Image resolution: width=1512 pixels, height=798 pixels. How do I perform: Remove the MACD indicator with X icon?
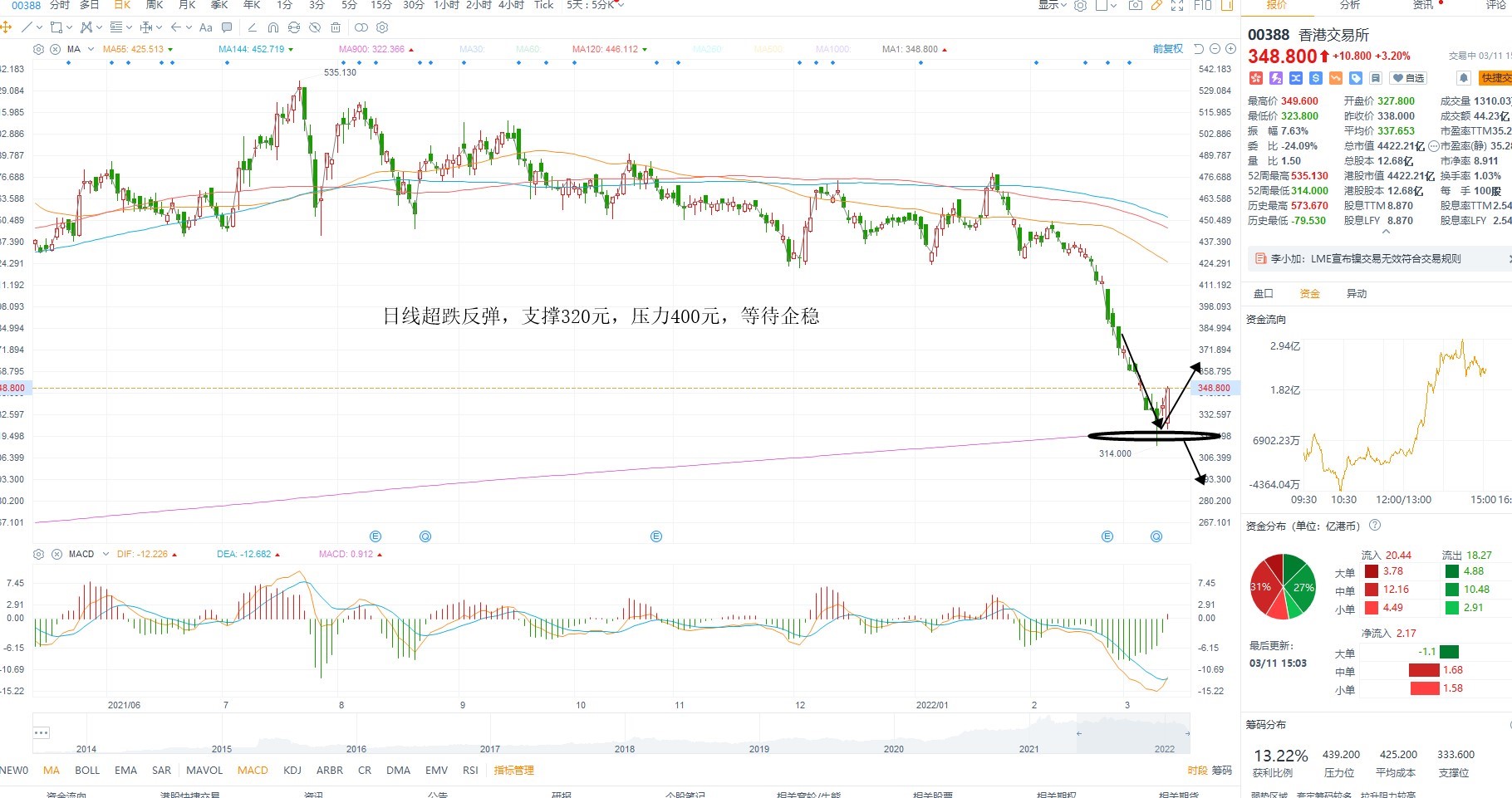tap(56, 554)
